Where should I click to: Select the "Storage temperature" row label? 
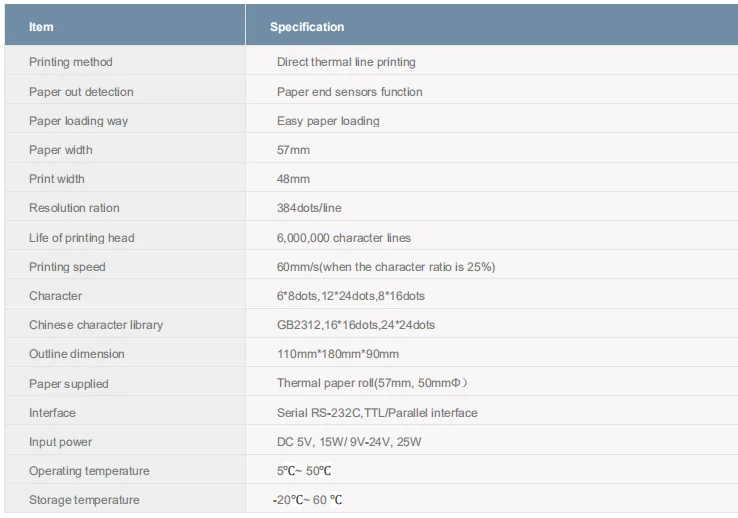click(x=84, y=500)
